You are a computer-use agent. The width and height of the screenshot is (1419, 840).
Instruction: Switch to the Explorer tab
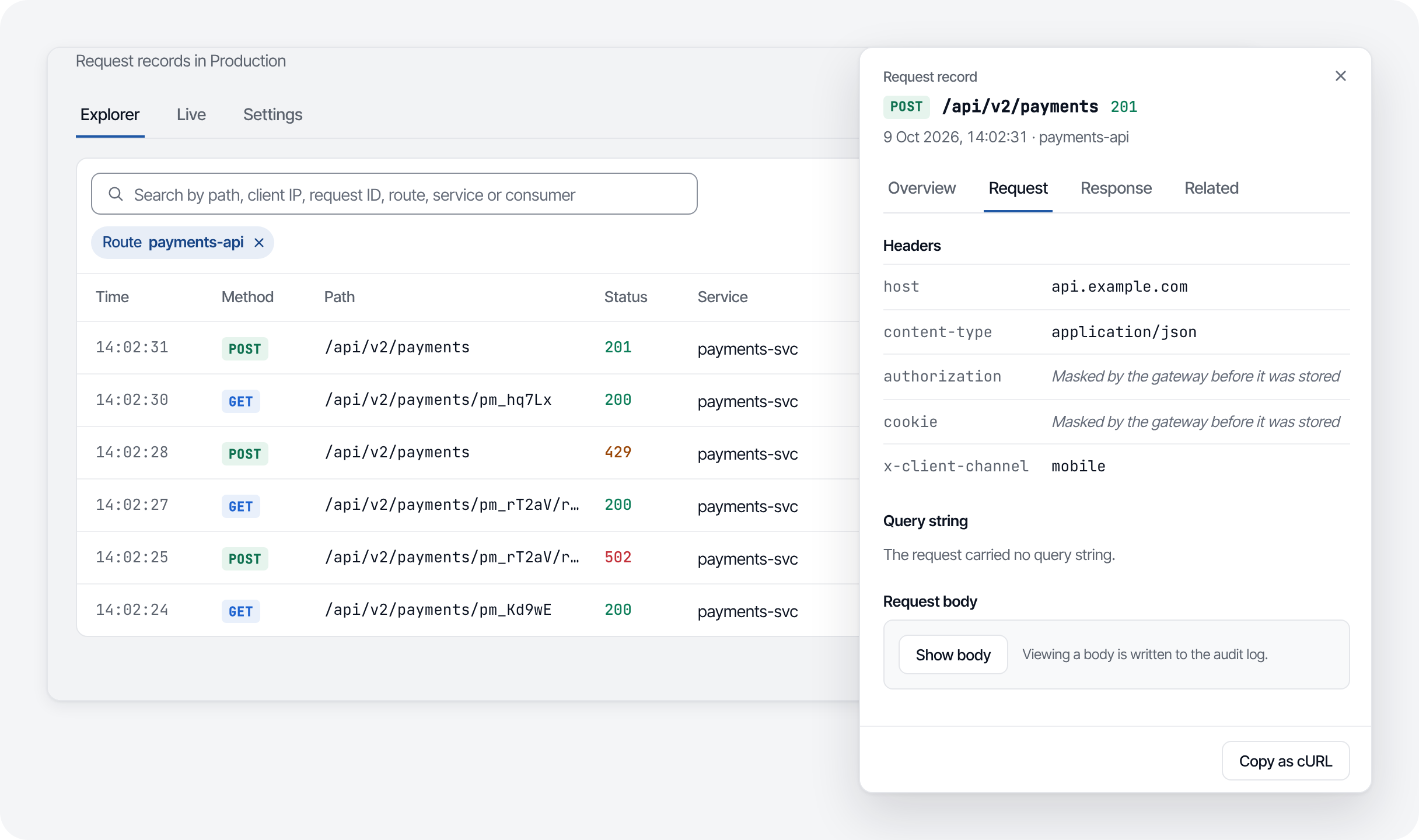click(110, 114)
